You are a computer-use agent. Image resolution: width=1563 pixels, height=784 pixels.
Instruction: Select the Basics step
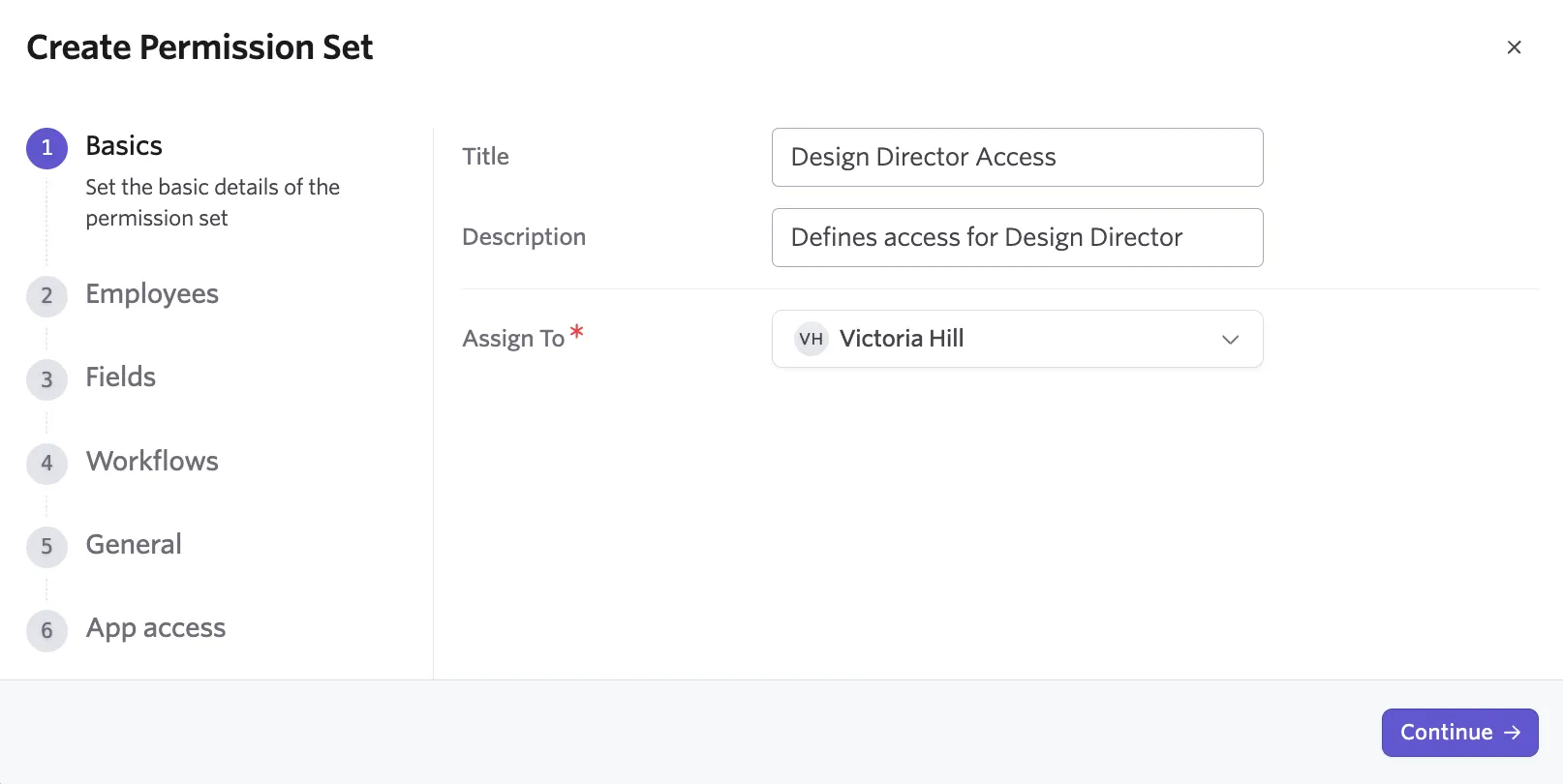[x=124, y=146]
